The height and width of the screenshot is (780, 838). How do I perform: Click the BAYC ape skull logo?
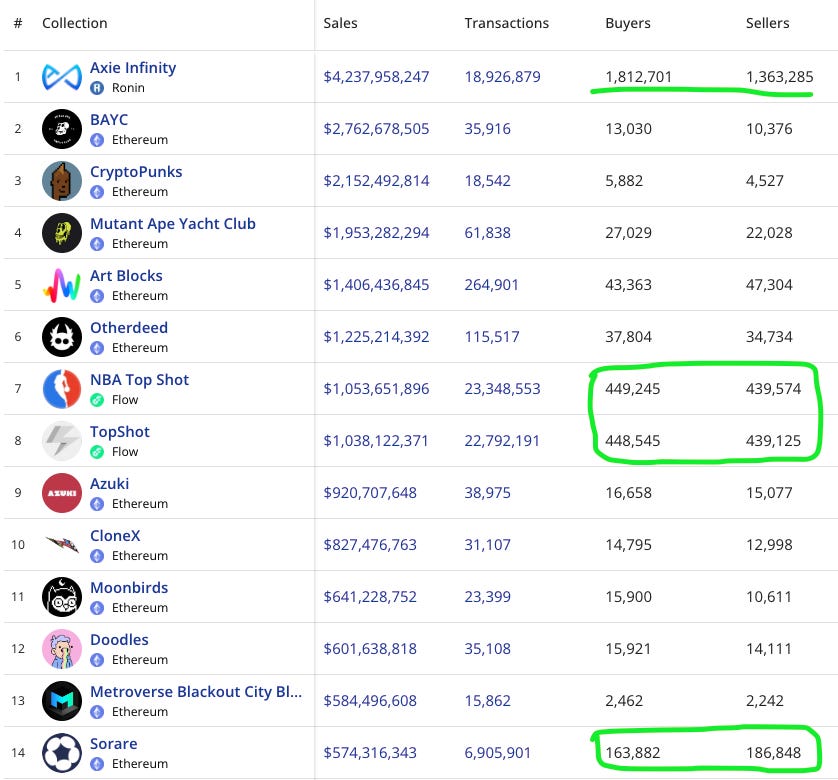click(62, 129)
